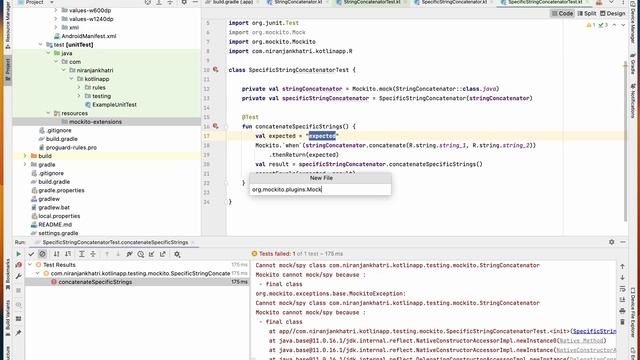The image size is (640, 360).
Task: Pin the Run tab
Action: pyautogui.click(x=18, y=333)
